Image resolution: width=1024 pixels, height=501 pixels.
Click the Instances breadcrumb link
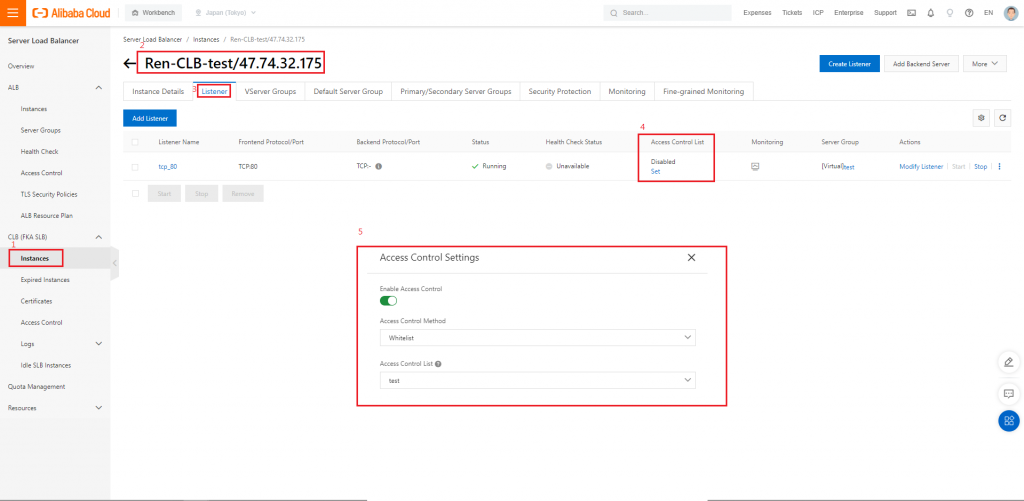(206, 40)
